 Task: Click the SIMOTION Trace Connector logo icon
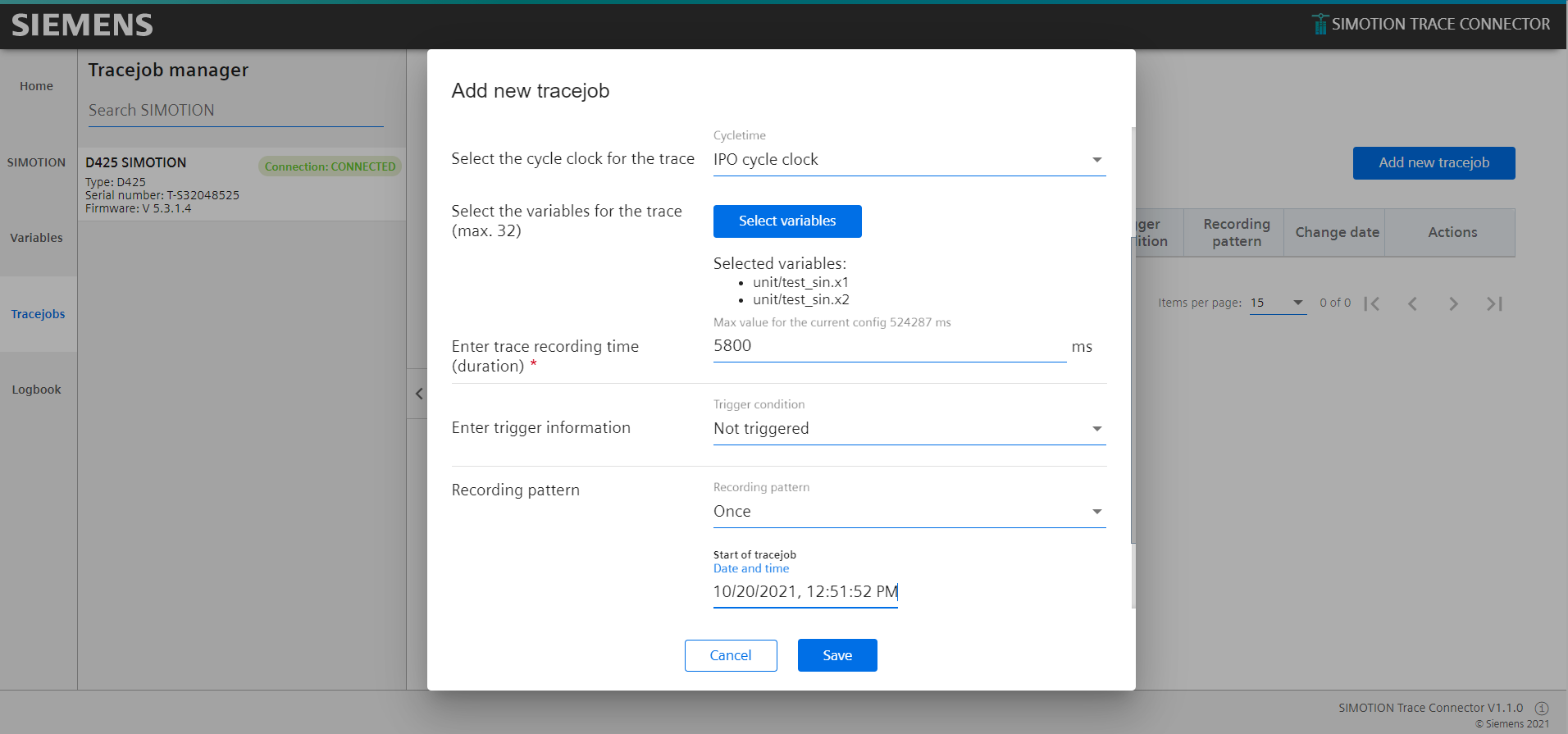(1320, 24)
